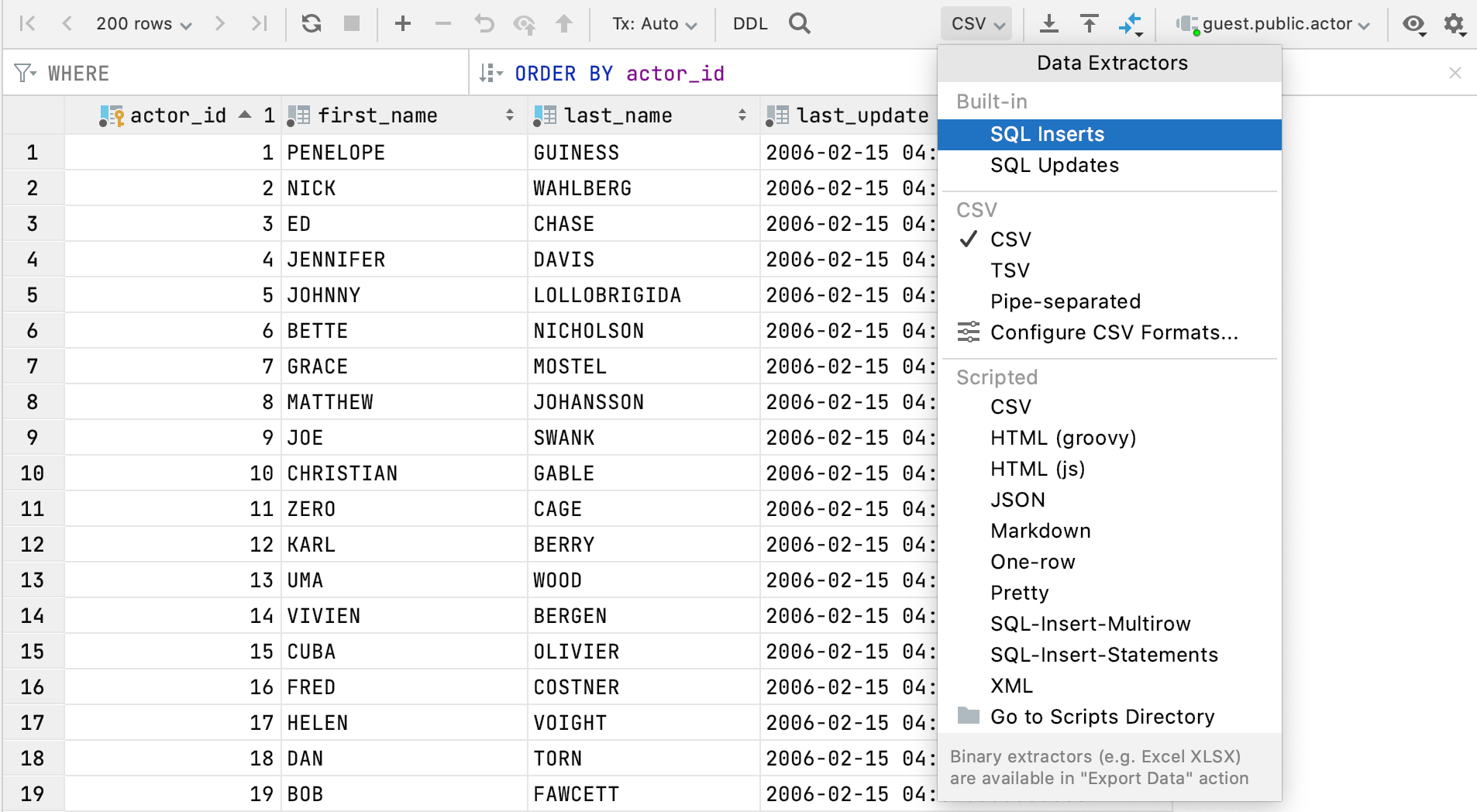
Task: Open the Tx: Auto transaction mode dropdown
Action: pyautogui.click(x=653, y=23)
